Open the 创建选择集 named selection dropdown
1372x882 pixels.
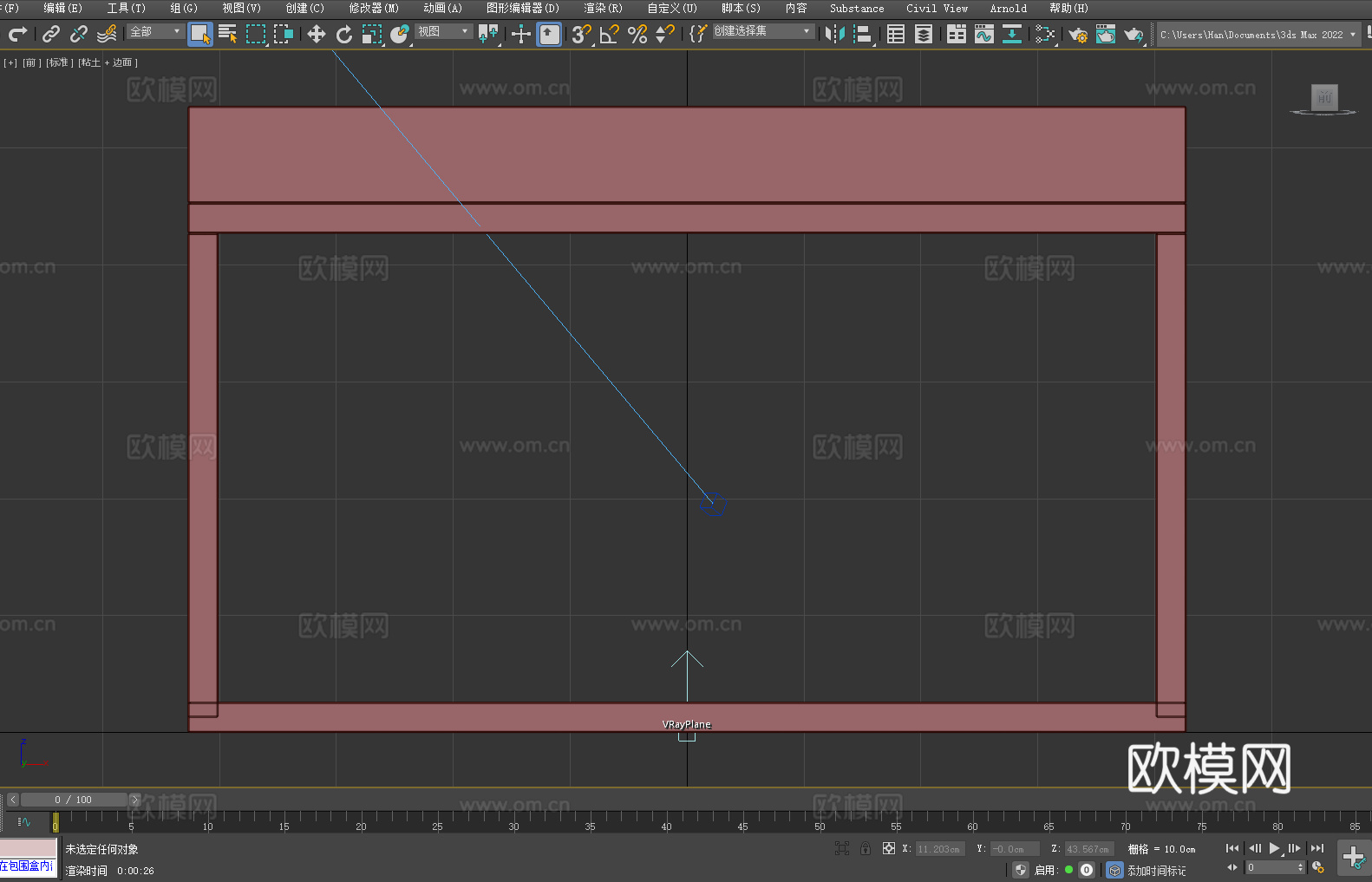coord(763,31)
